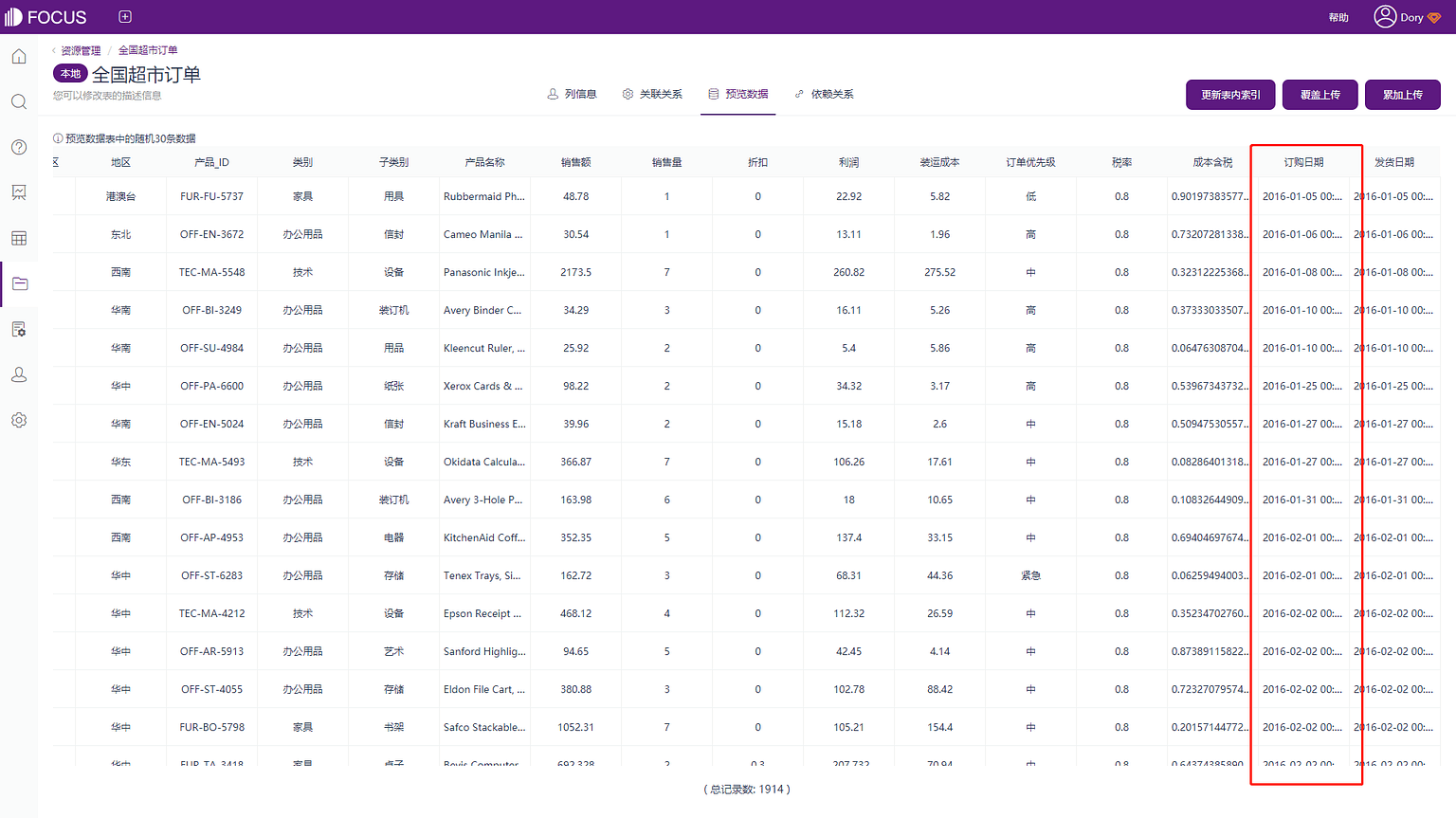
Task: Click the 利润 column header
Action: click(848, 162)
